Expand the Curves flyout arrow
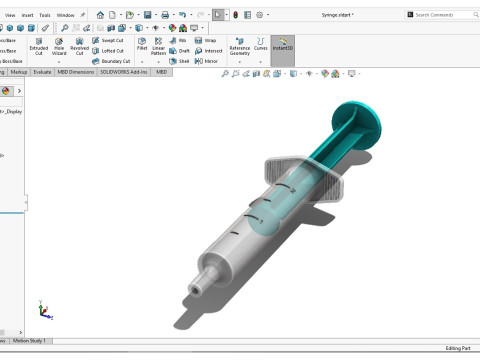 tap(260, 62)
